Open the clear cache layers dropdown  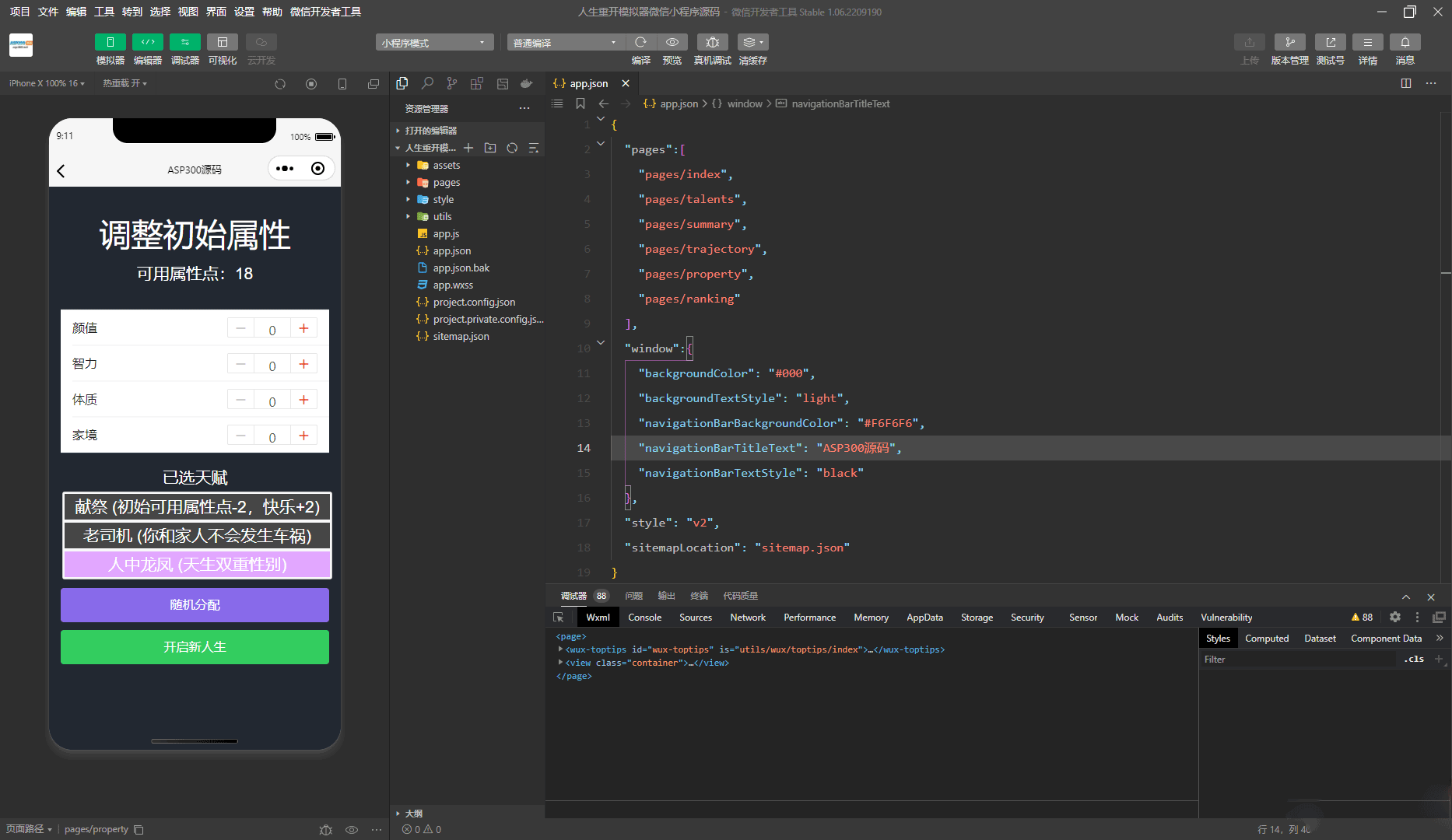[x=752, y=42]
